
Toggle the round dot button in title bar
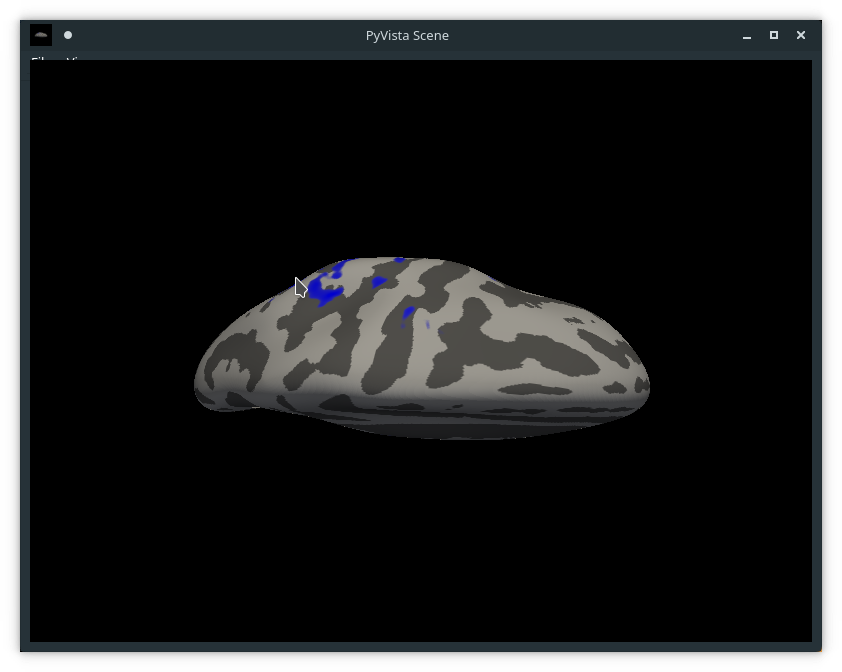click(x=68, y=35)
